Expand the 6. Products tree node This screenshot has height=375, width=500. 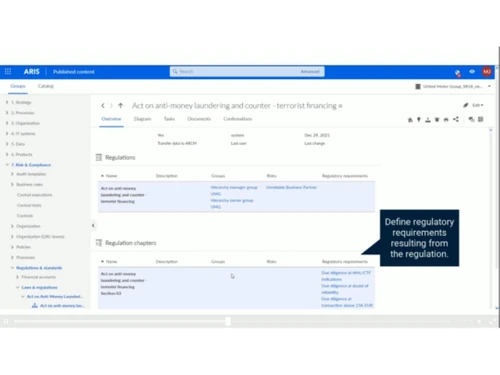click(7, 154)
